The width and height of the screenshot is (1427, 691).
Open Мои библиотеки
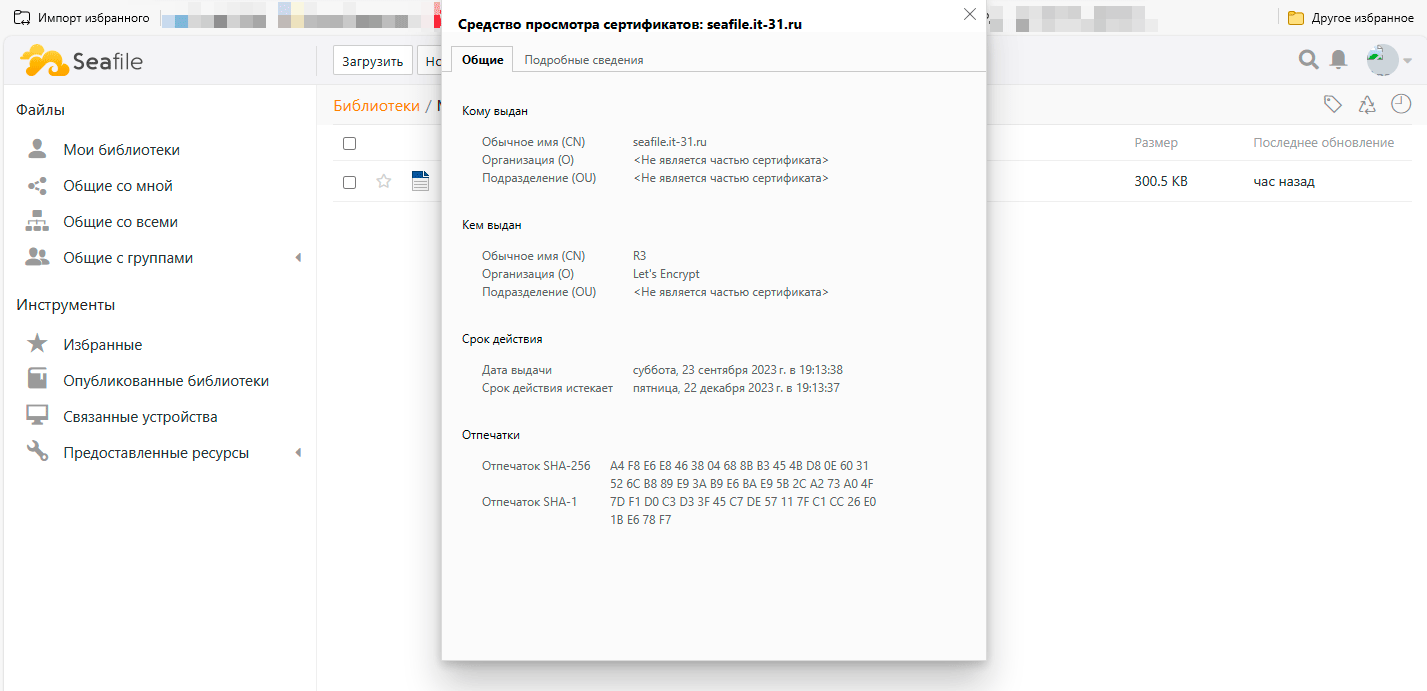(122, 150)
